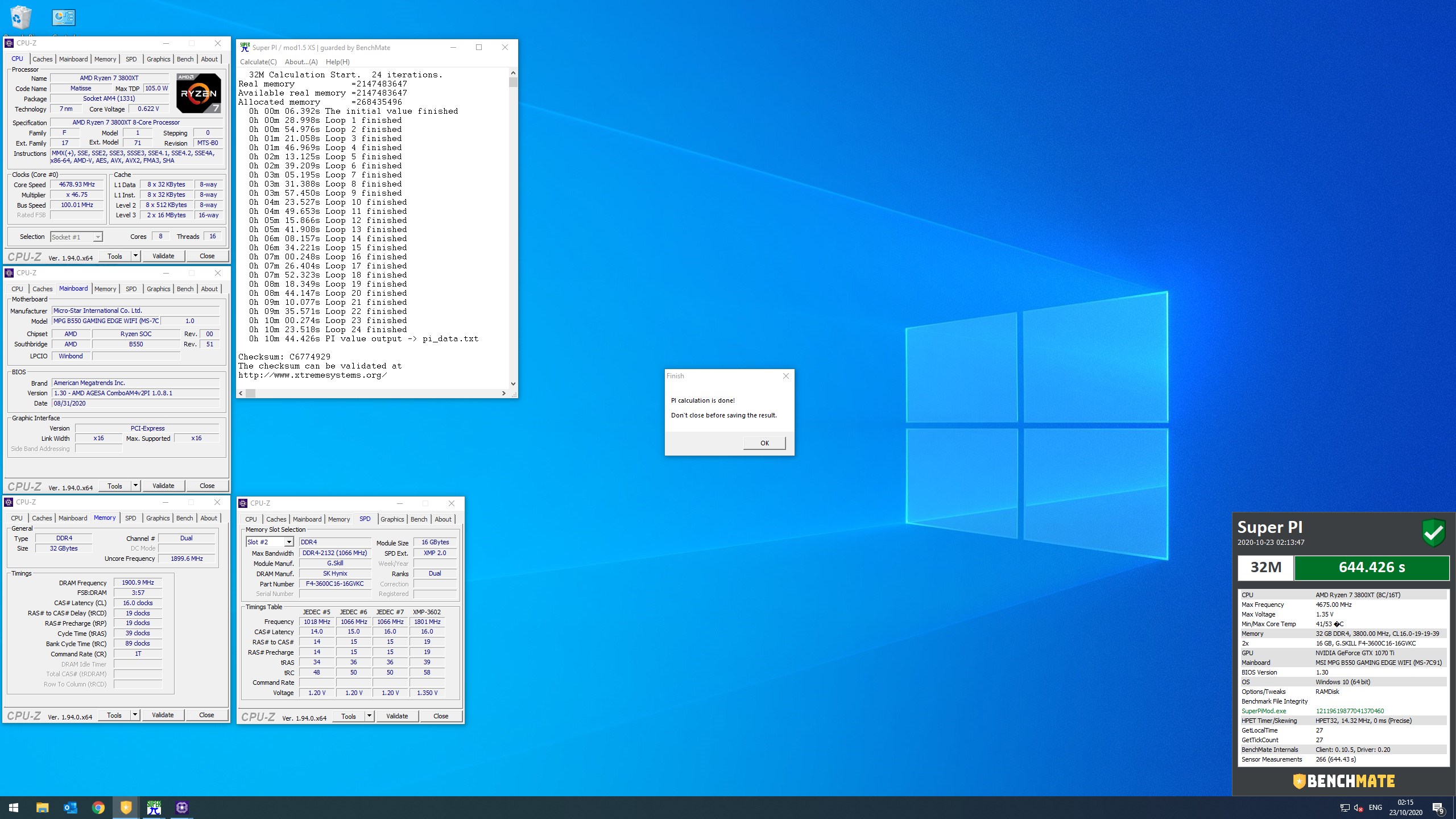Image resolution: width=1456 pixels, height=819 pixels.
Task: Click the Checksum C6774929 line
Action: pyautogui.click(x=284, y=357)
